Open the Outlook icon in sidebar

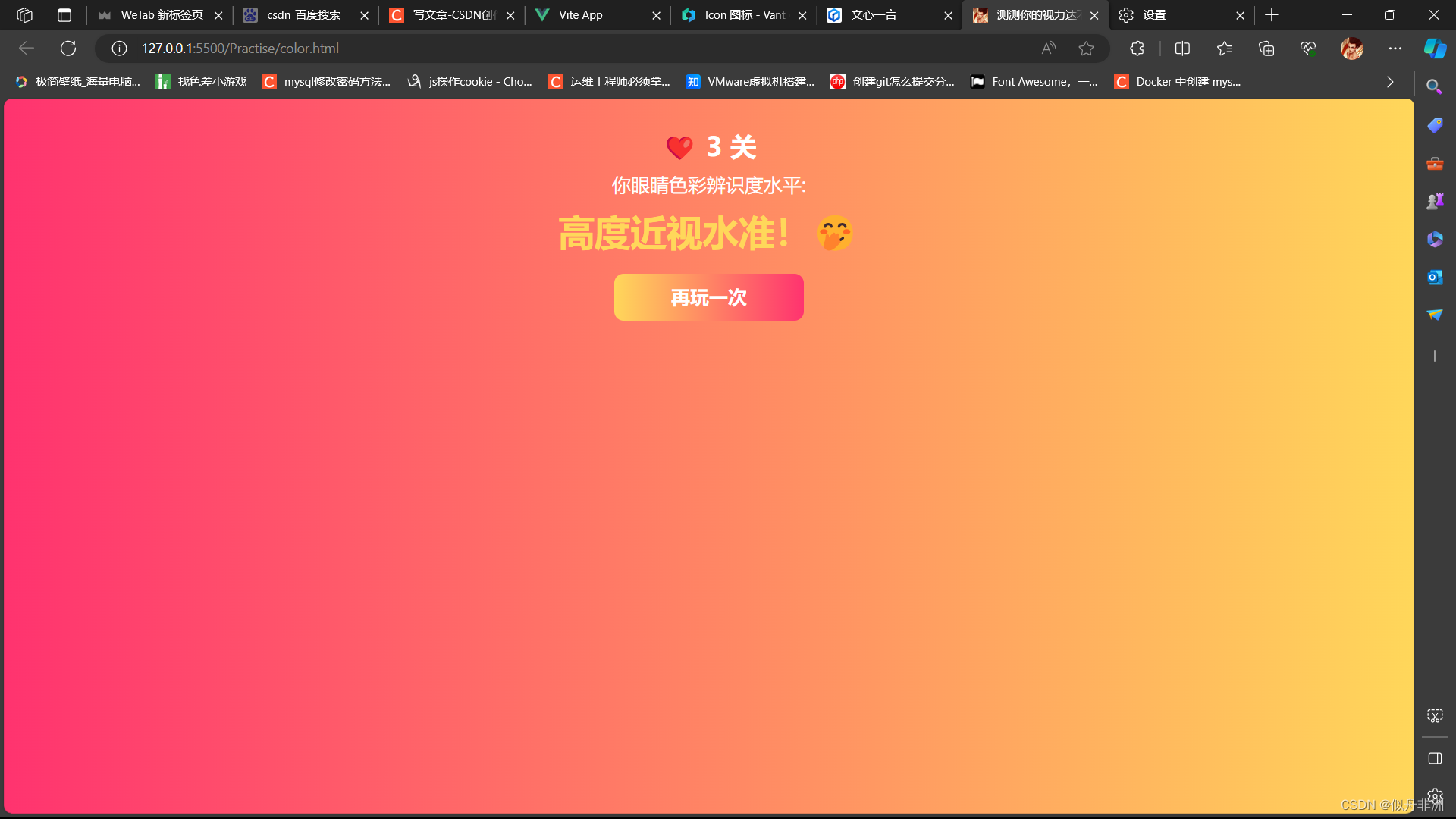pos(1434,278)
